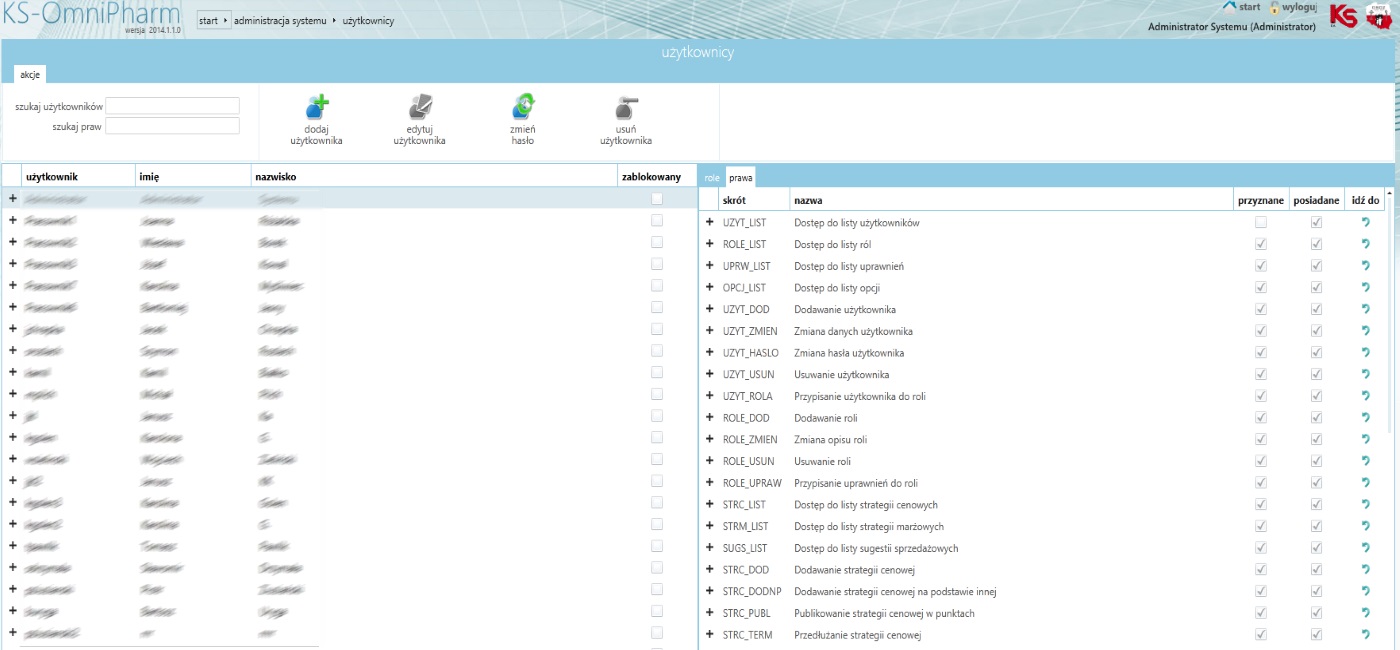Select the 'akcje' tab
1400x650 pixels.
[x=30, y=75]
